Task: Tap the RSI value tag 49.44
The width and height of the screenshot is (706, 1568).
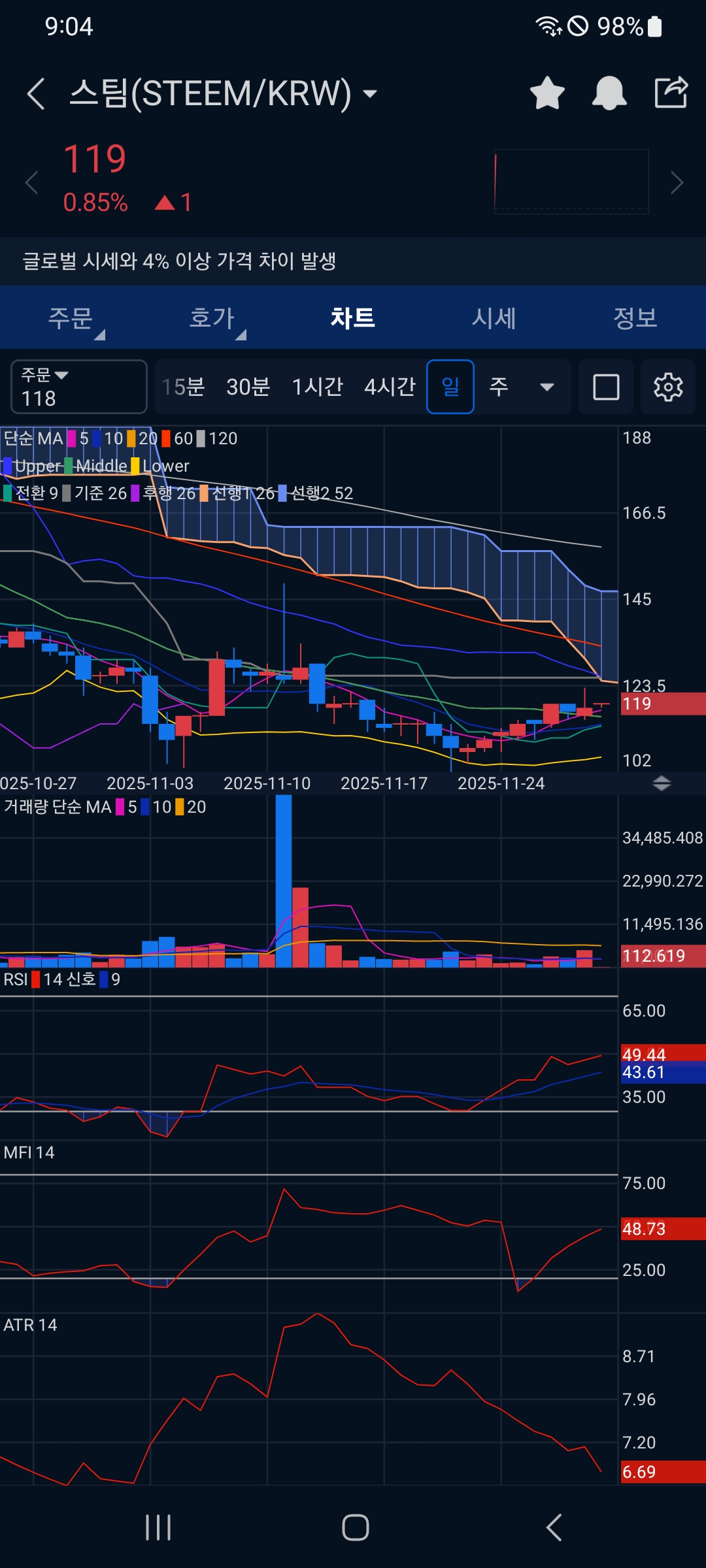Action: [x=663, y=1053]
